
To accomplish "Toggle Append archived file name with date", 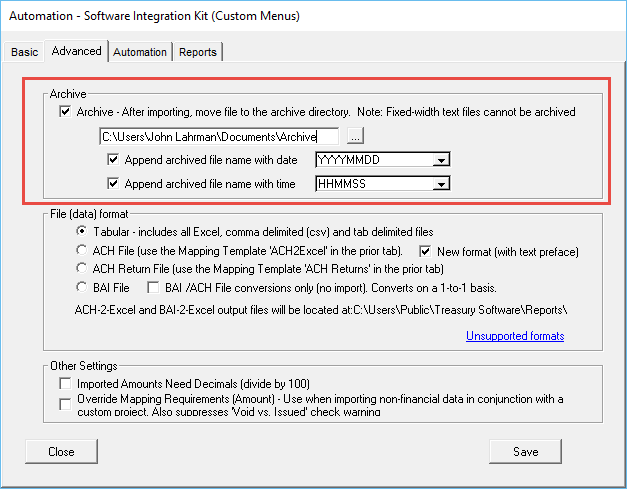I will click(113, 159).
